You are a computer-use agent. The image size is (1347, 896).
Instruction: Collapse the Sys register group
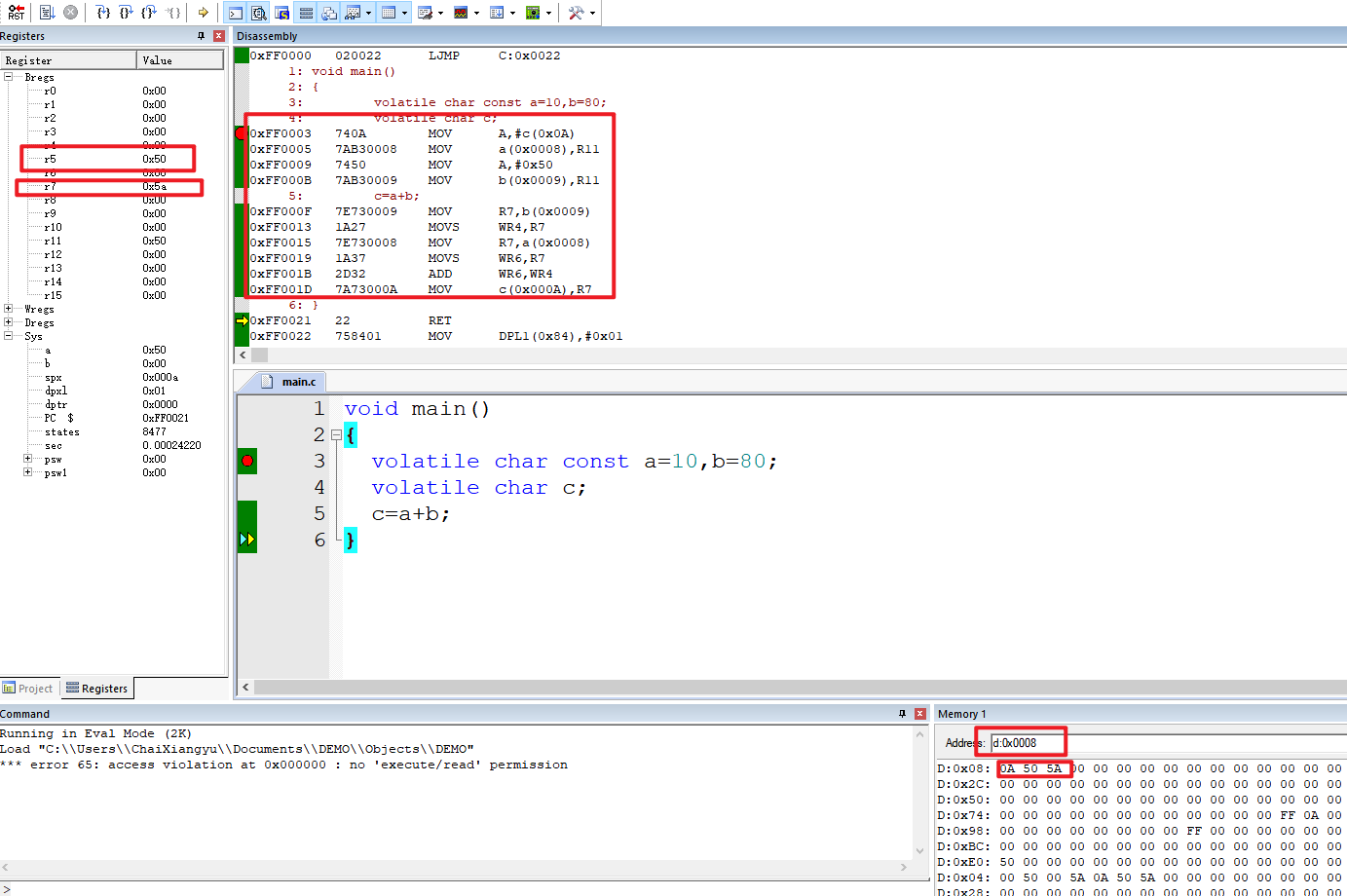(9, 336)
